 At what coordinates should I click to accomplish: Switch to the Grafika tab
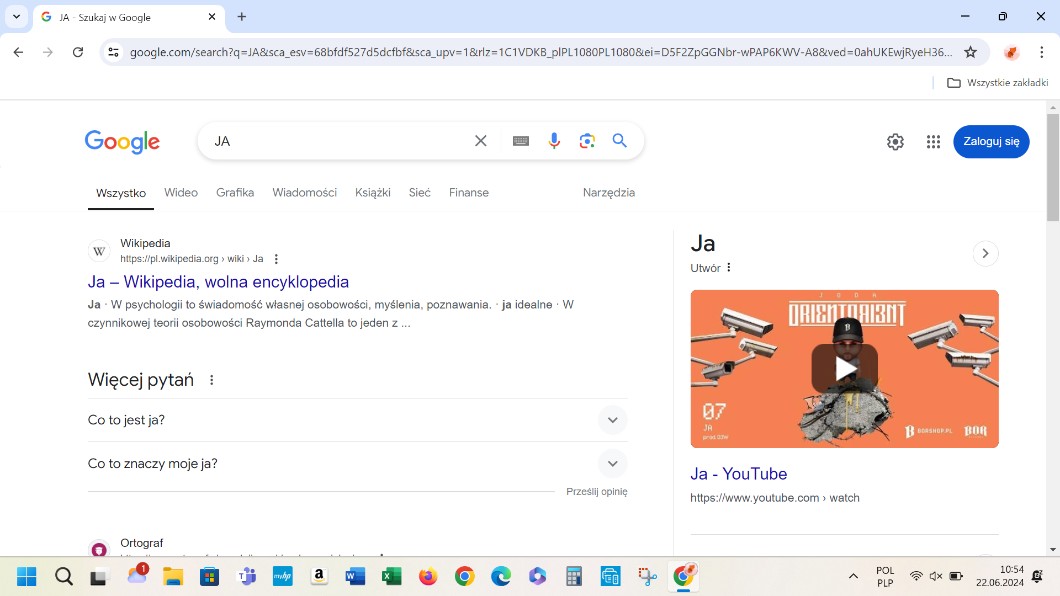tap(235, 192)
